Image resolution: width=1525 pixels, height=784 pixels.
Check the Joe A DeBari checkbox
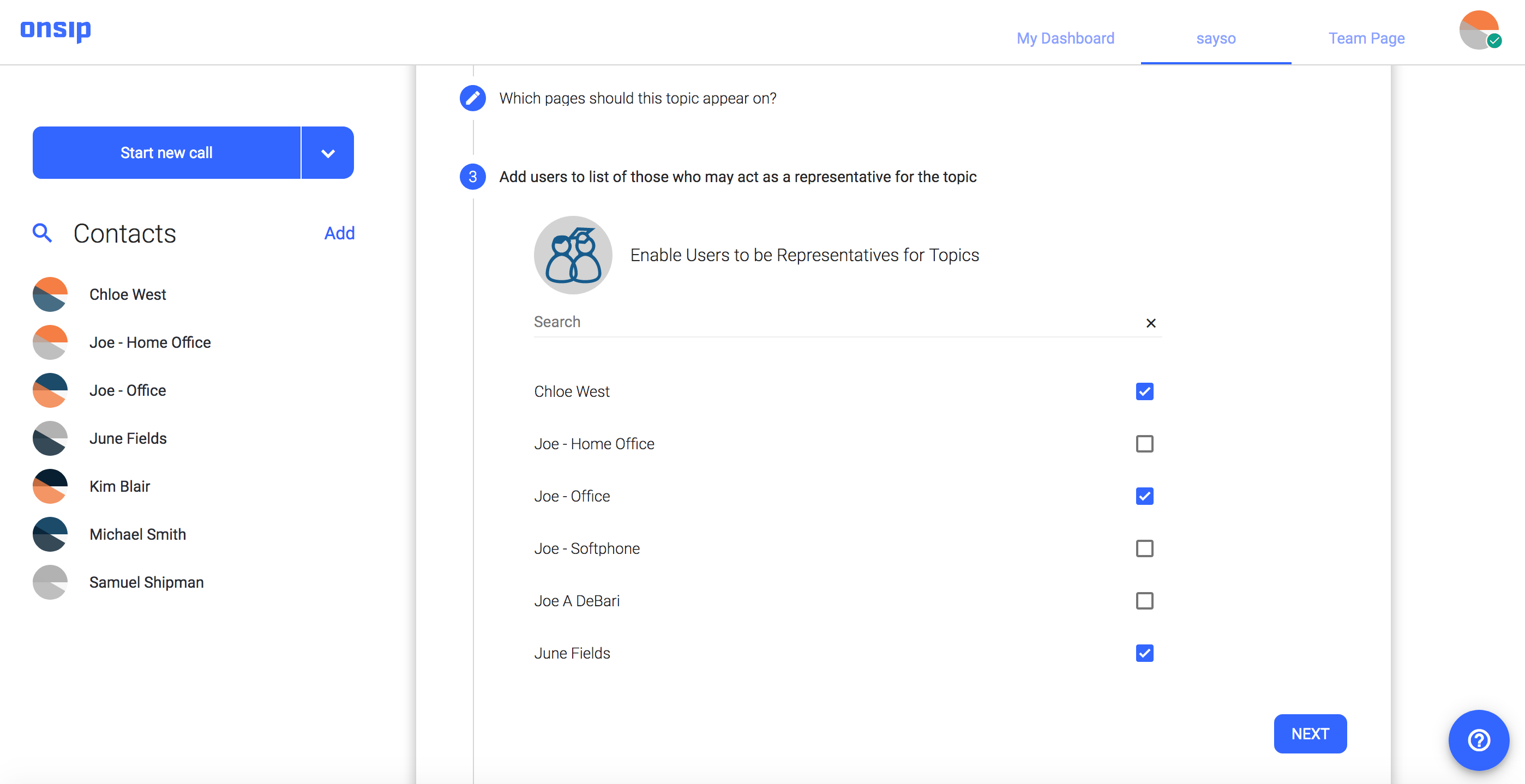(1144, 601)
